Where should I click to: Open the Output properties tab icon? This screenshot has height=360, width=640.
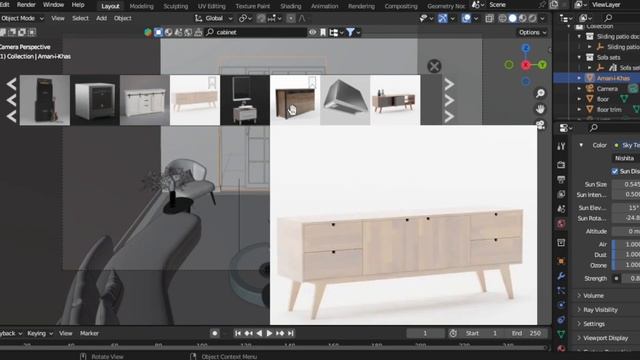click(561, 179)
